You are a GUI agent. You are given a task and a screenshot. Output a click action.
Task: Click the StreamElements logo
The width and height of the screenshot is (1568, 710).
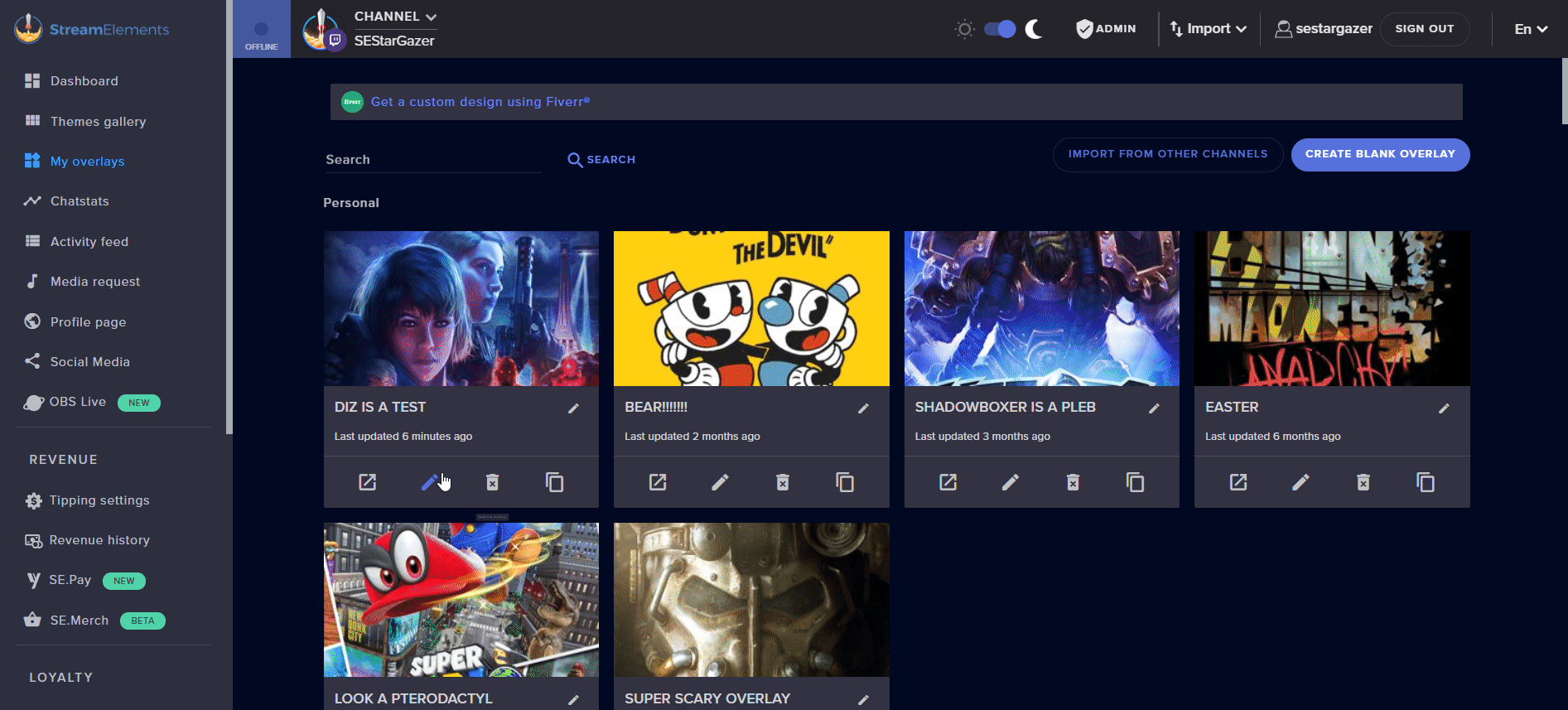pos(91,29)
